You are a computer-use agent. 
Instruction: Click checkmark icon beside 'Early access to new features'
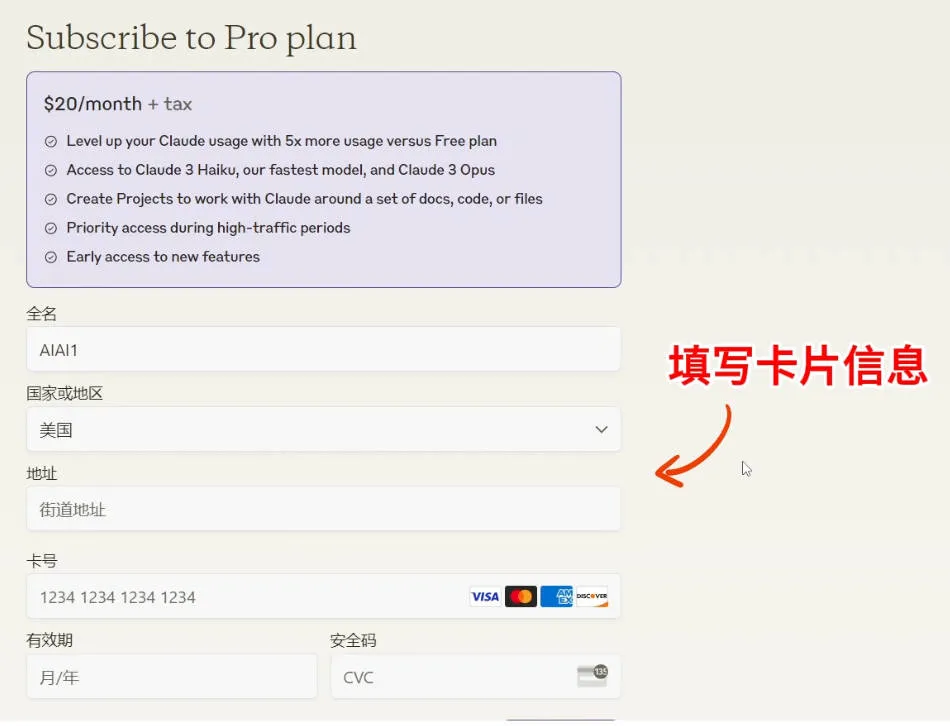(x=51, y=258)
